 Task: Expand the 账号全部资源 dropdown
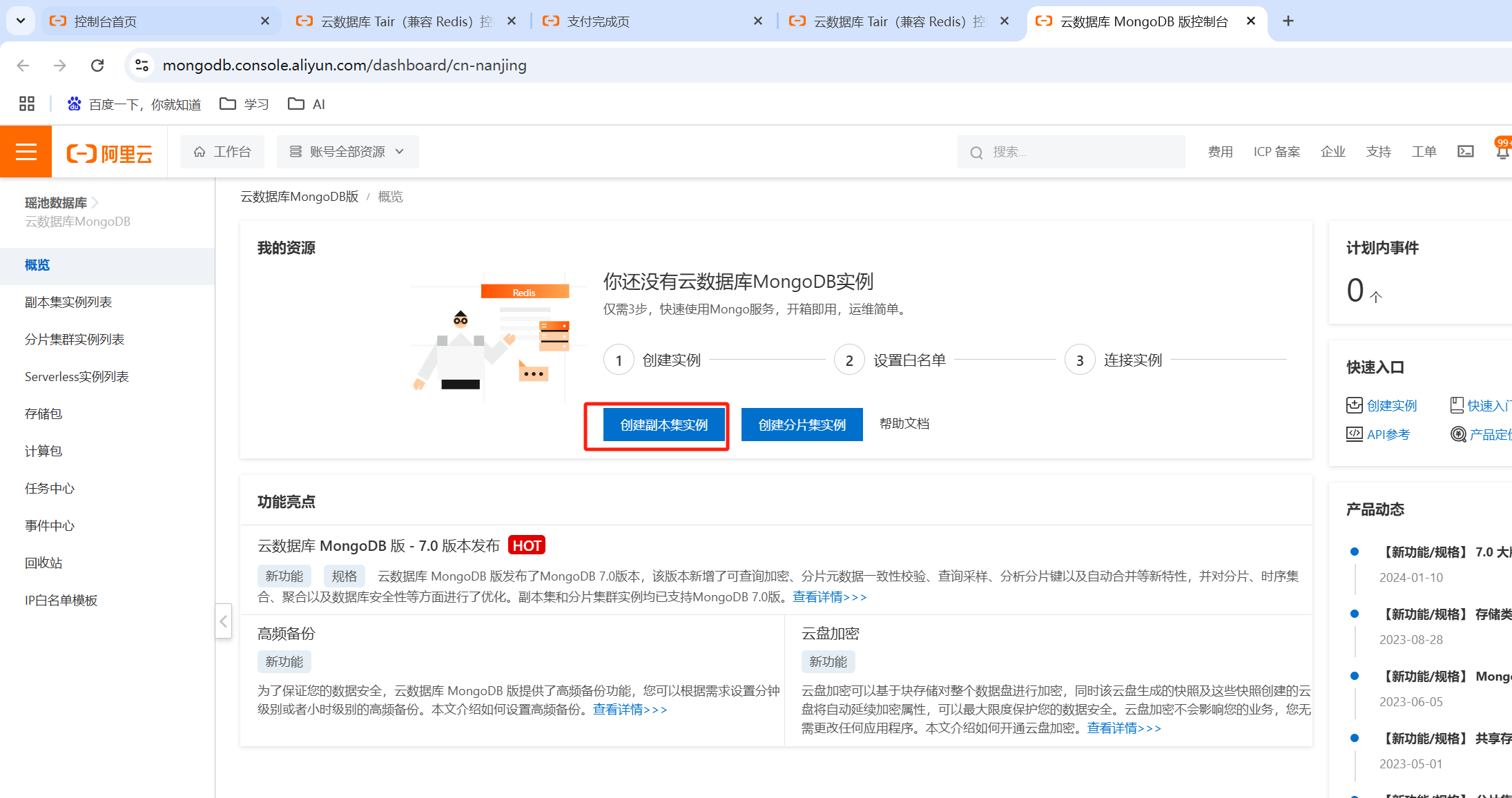347,151
